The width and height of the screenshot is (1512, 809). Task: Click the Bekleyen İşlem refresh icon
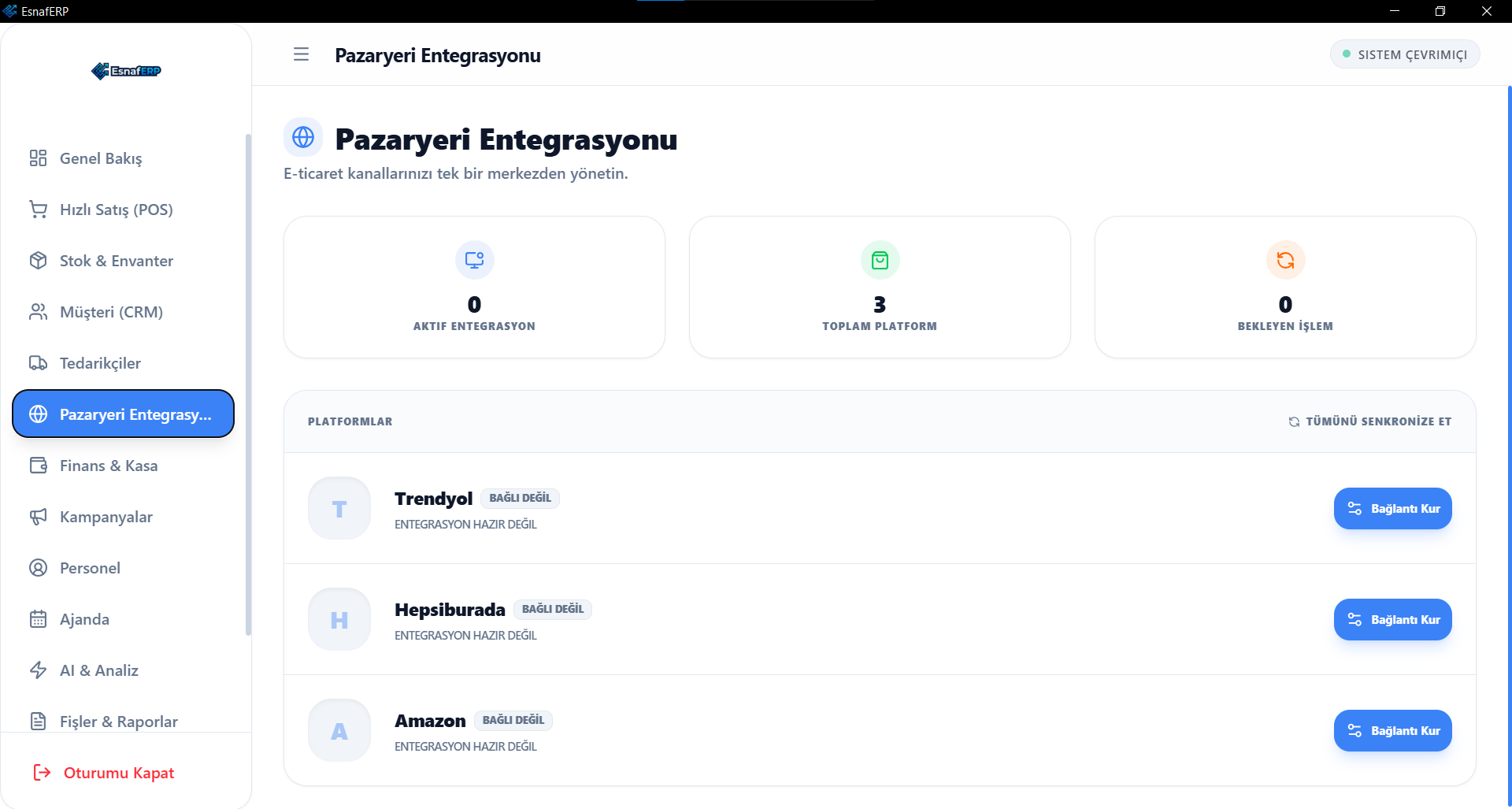(1285, 260)
